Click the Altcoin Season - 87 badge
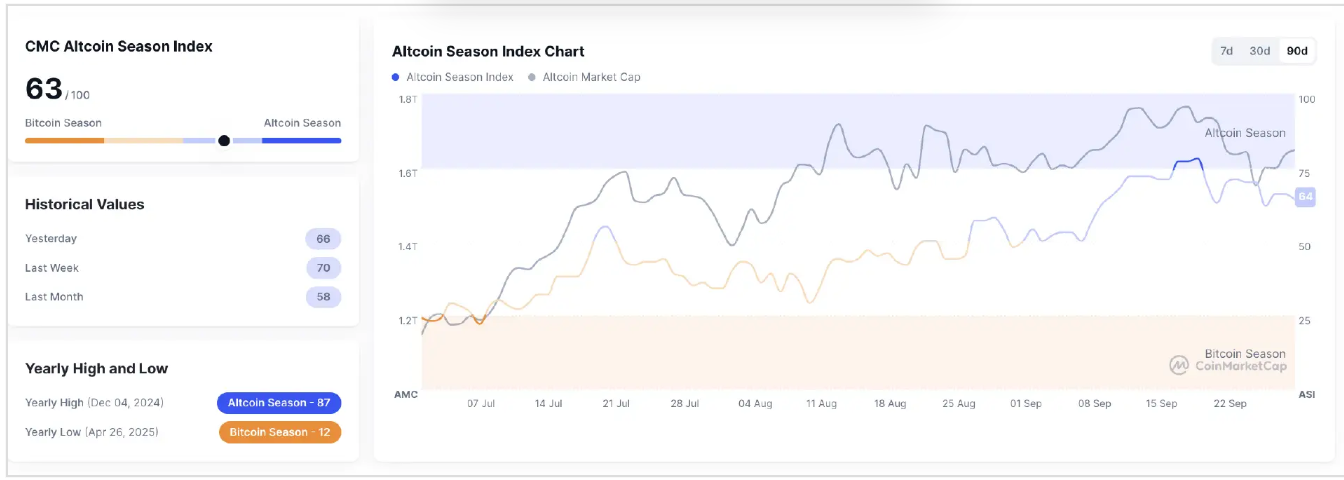Viewport: 1344px width, 480px height. click(279, 403)
